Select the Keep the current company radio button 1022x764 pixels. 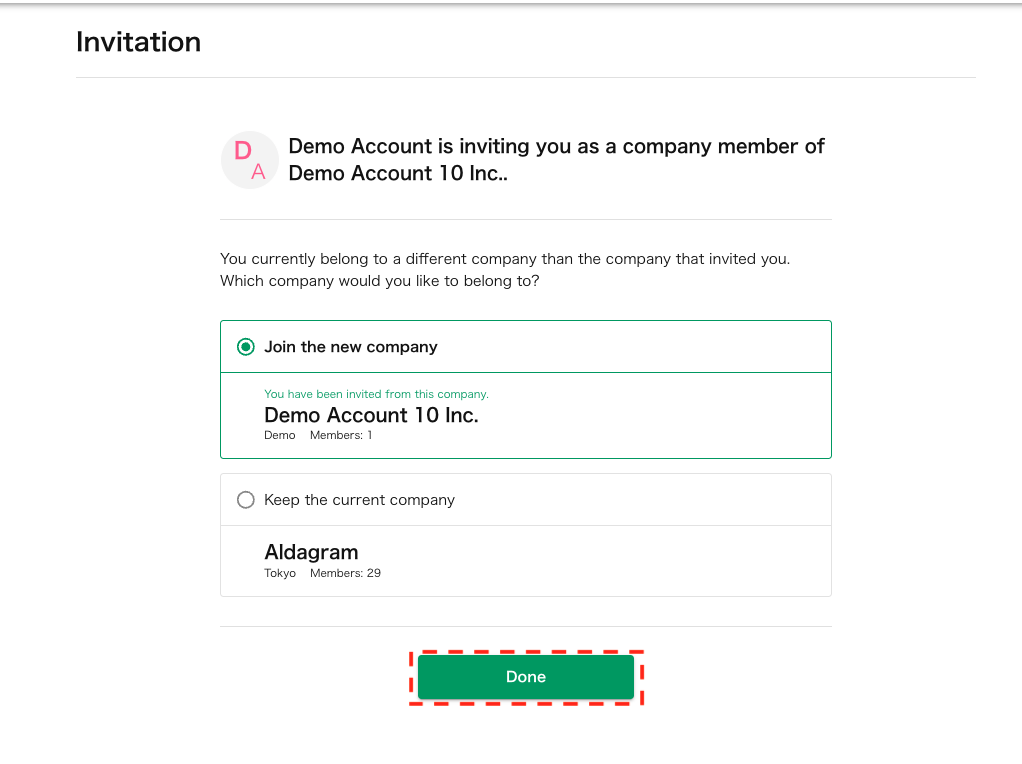click(x=245, y=500)
